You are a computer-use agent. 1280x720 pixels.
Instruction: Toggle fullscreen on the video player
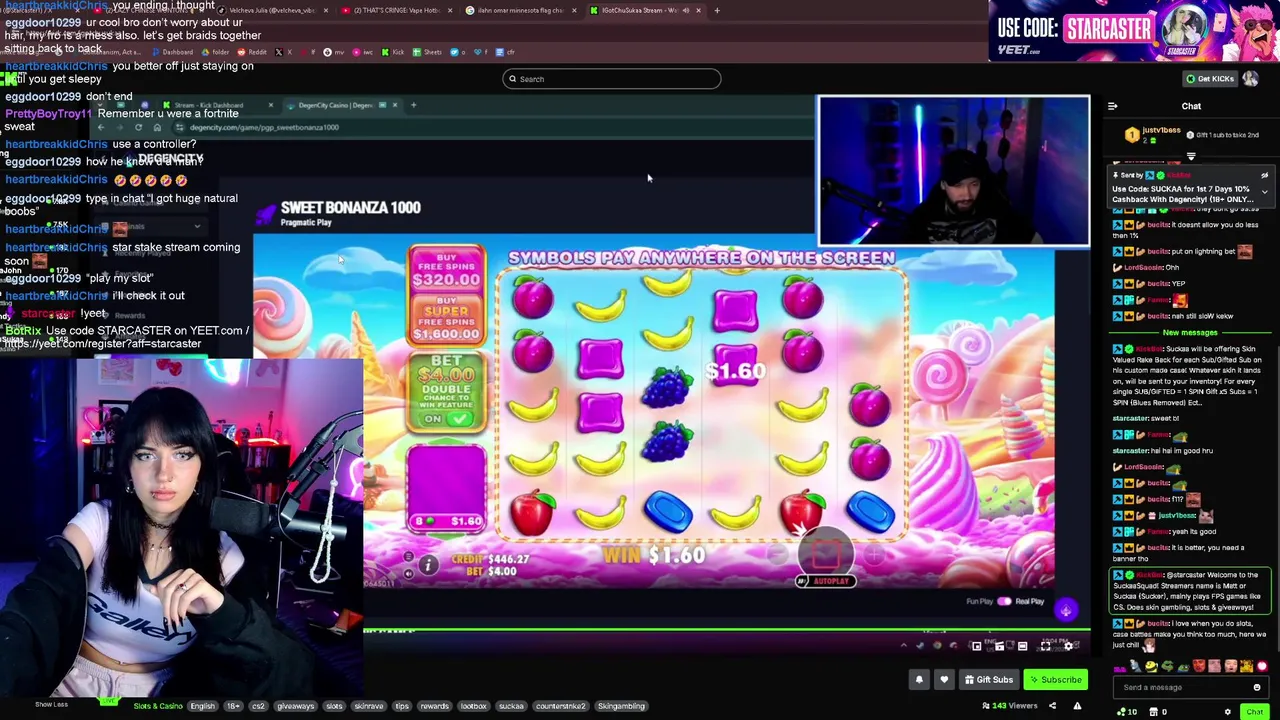(x=1045, y=646)
